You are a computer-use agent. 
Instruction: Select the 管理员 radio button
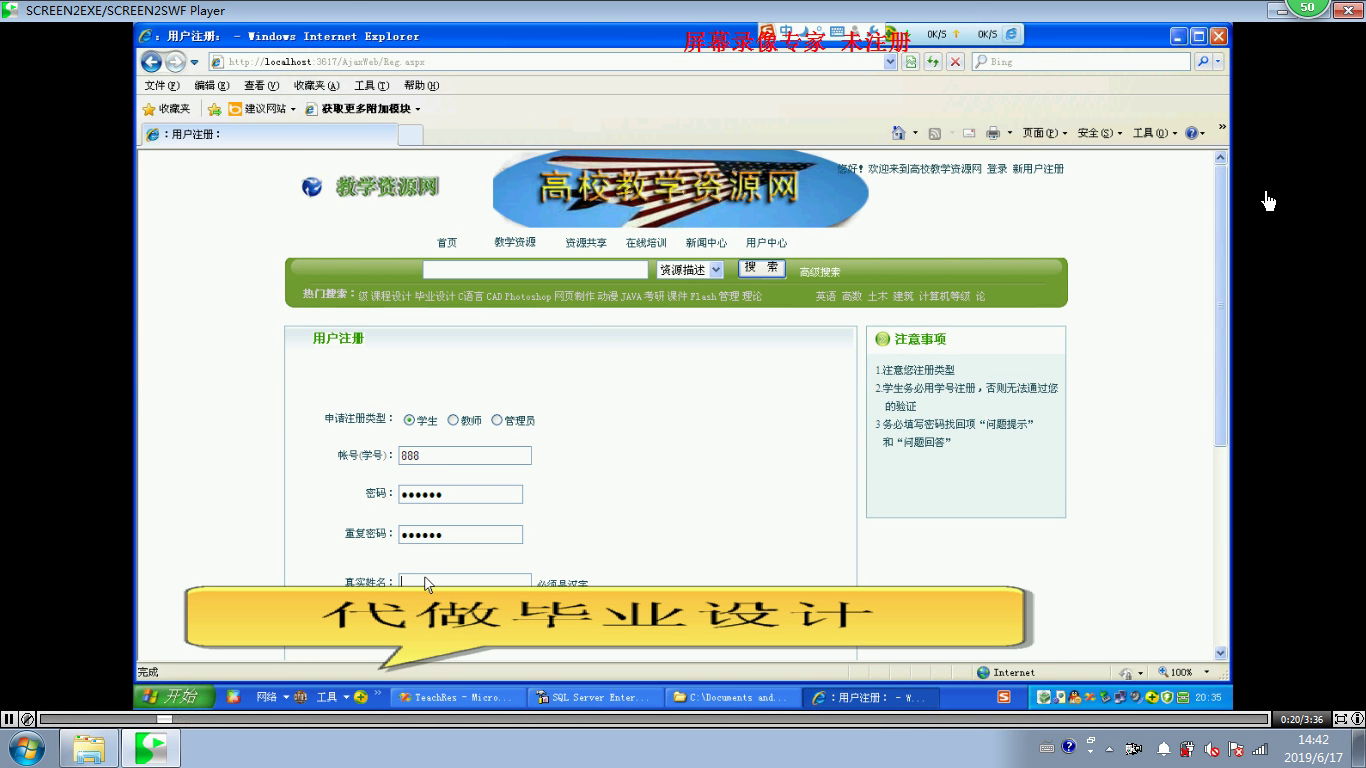[x=497, y=421]
